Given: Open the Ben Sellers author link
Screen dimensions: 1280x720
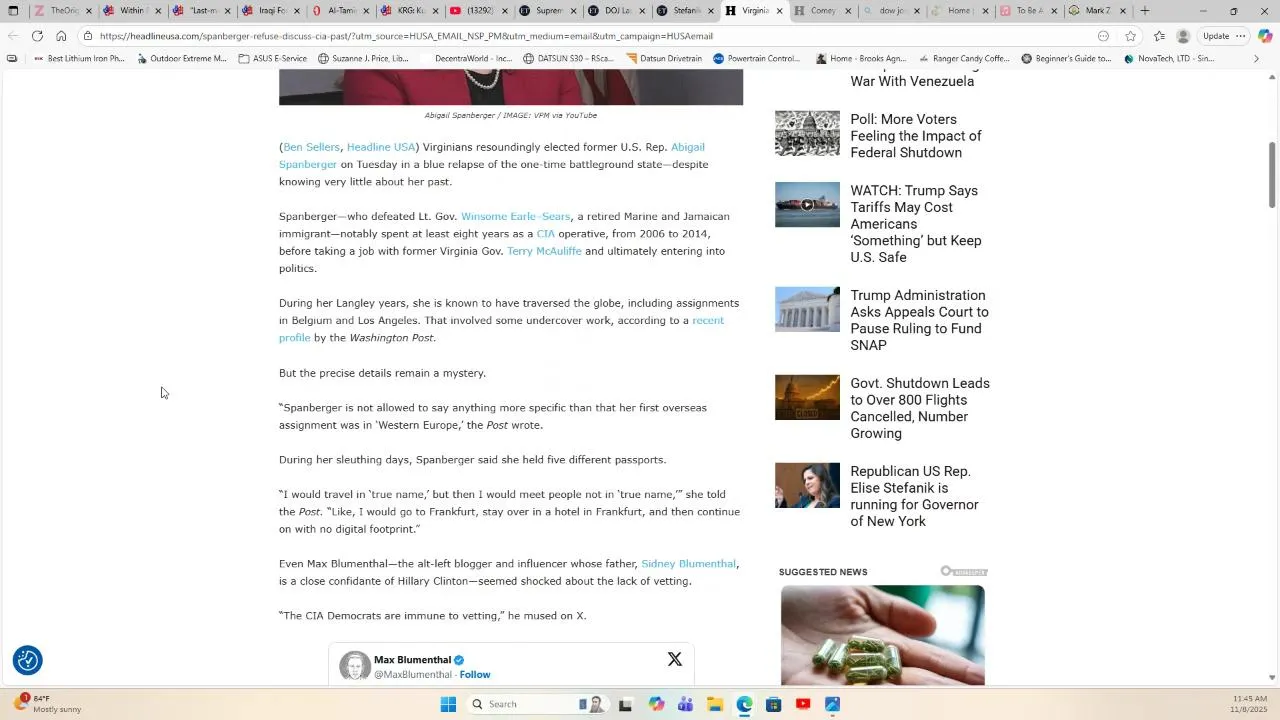Looking at the screenshot, I should tap(311, 147).
